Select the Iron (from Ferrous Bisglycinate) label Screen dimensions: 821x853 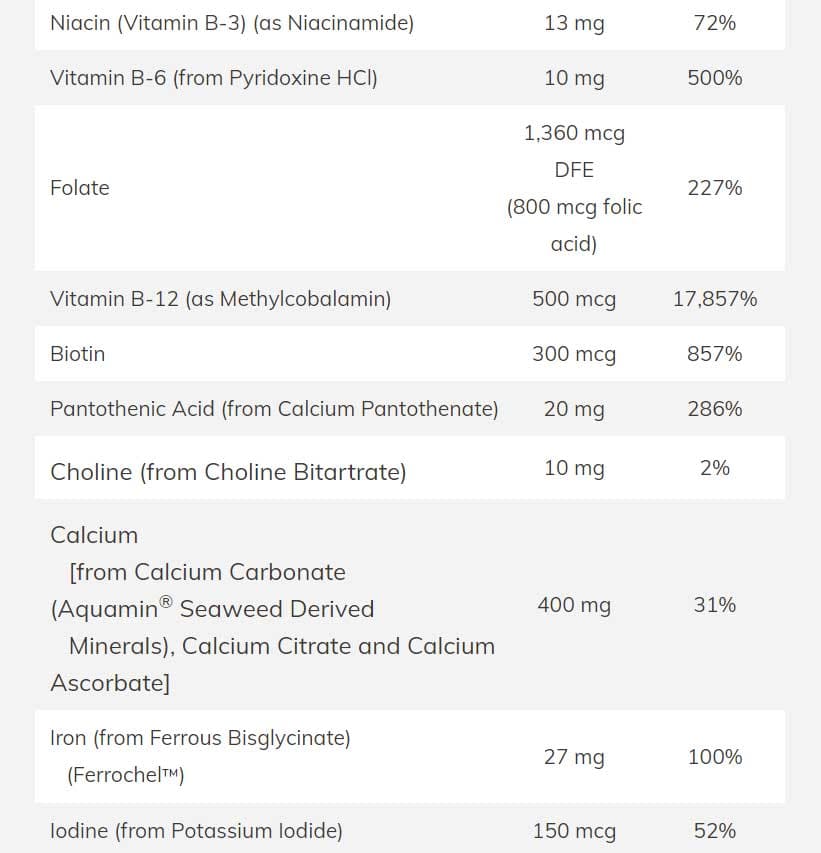point(200,739)
